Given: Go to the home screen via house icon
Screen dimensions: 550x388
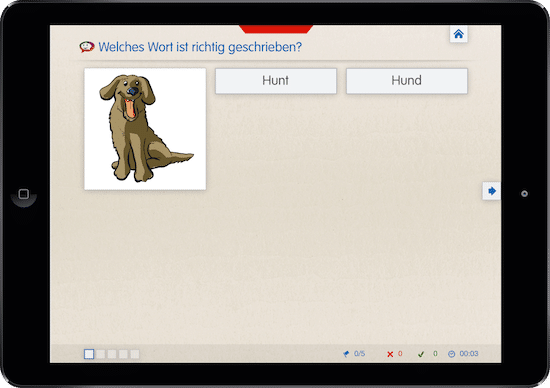Looking at the screenshot, I should 458,34.
